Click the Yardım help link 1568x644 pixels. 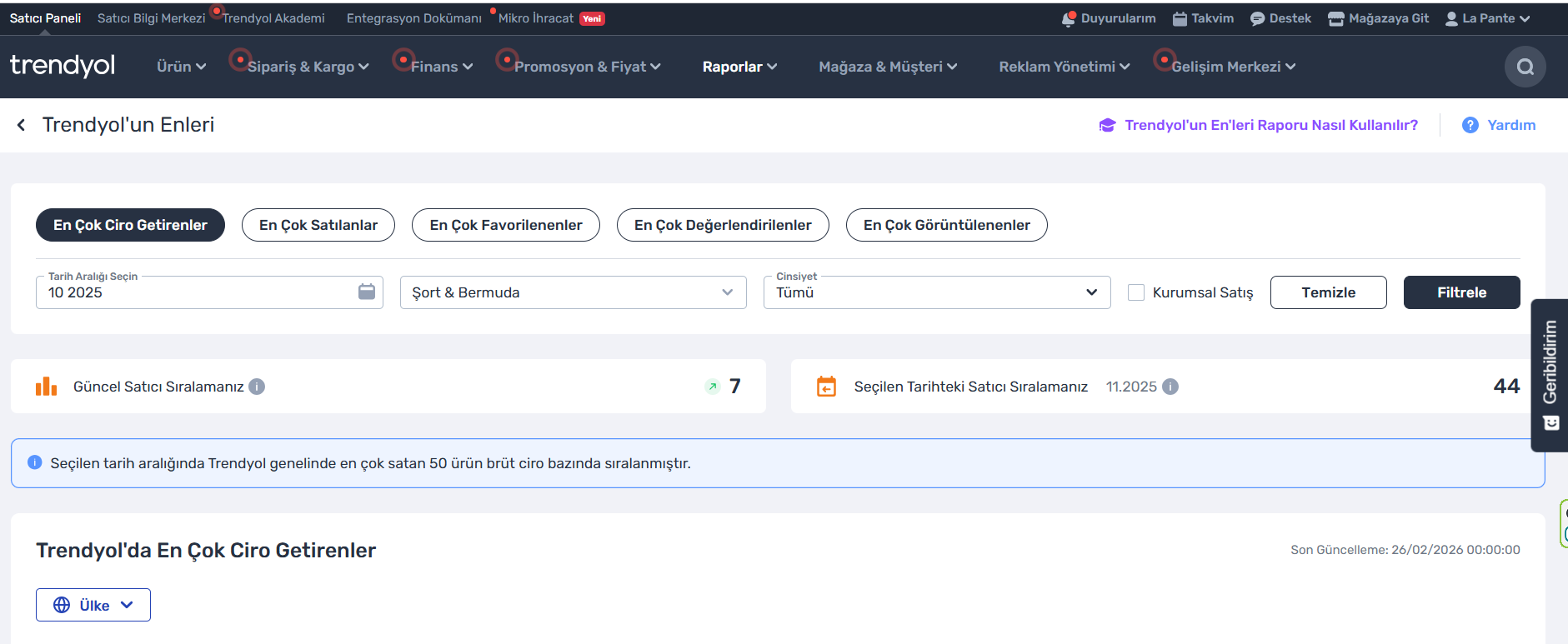tap(1511, 125)
